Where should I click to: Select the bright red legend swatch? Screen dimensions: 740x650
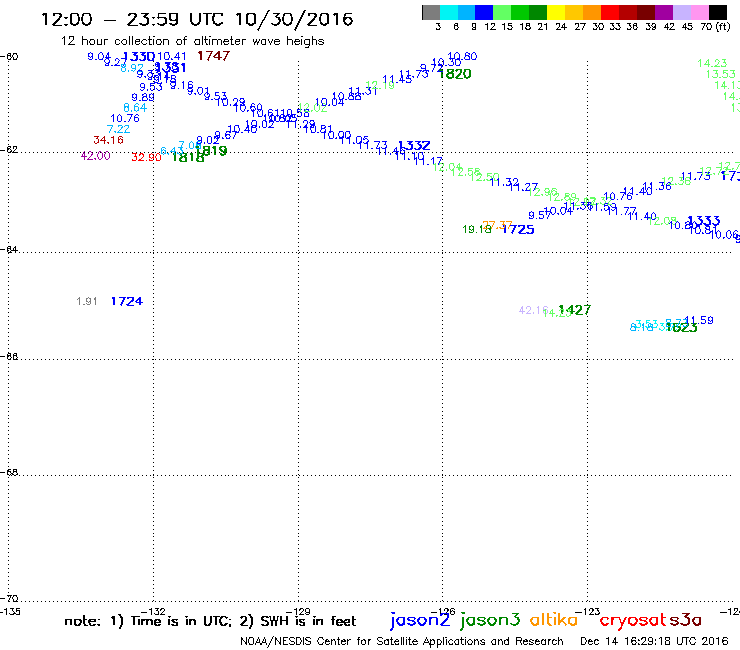click(x=610, y=12)
